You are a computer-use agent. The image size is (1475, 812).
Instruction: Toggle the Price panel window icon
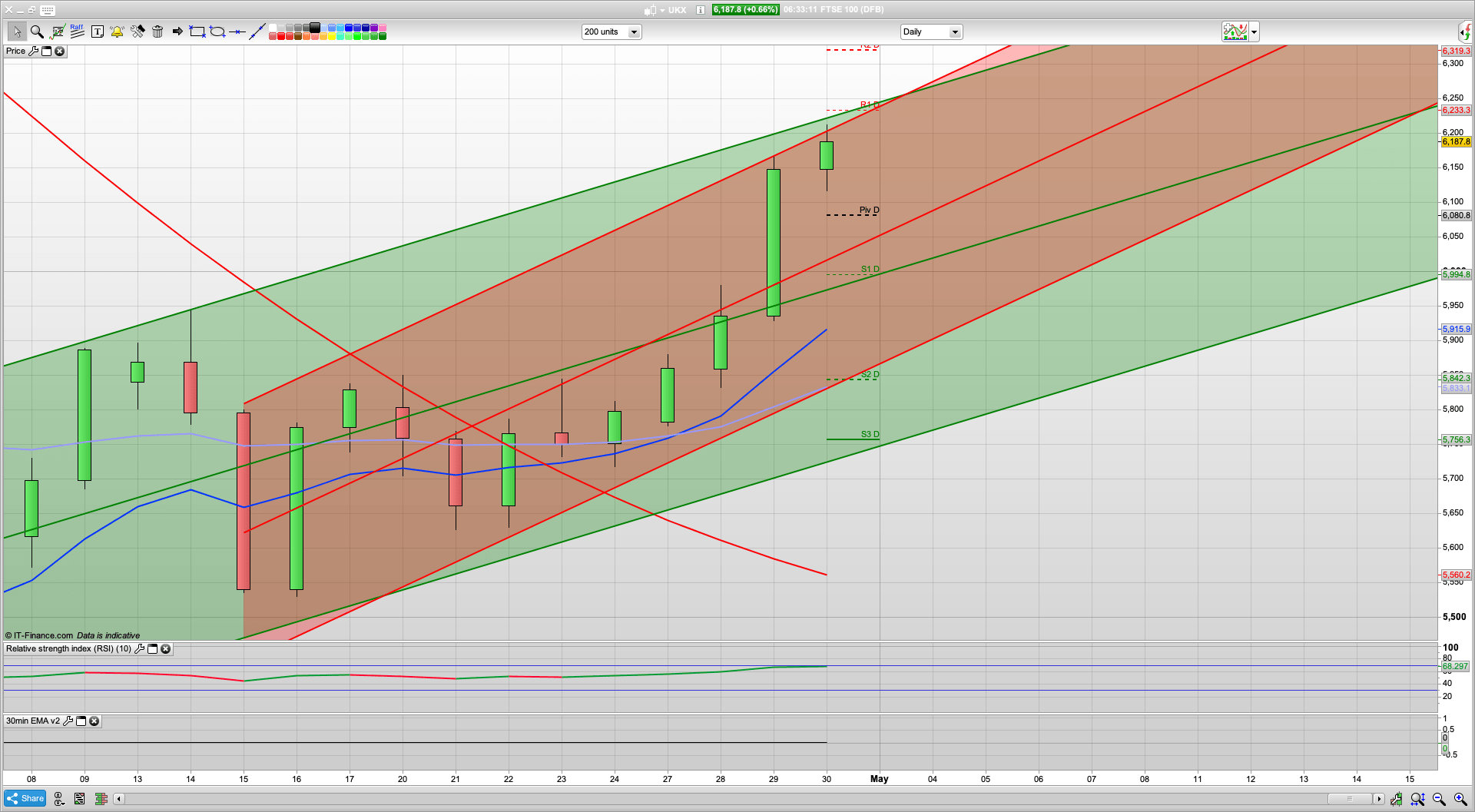click(46, 51)
